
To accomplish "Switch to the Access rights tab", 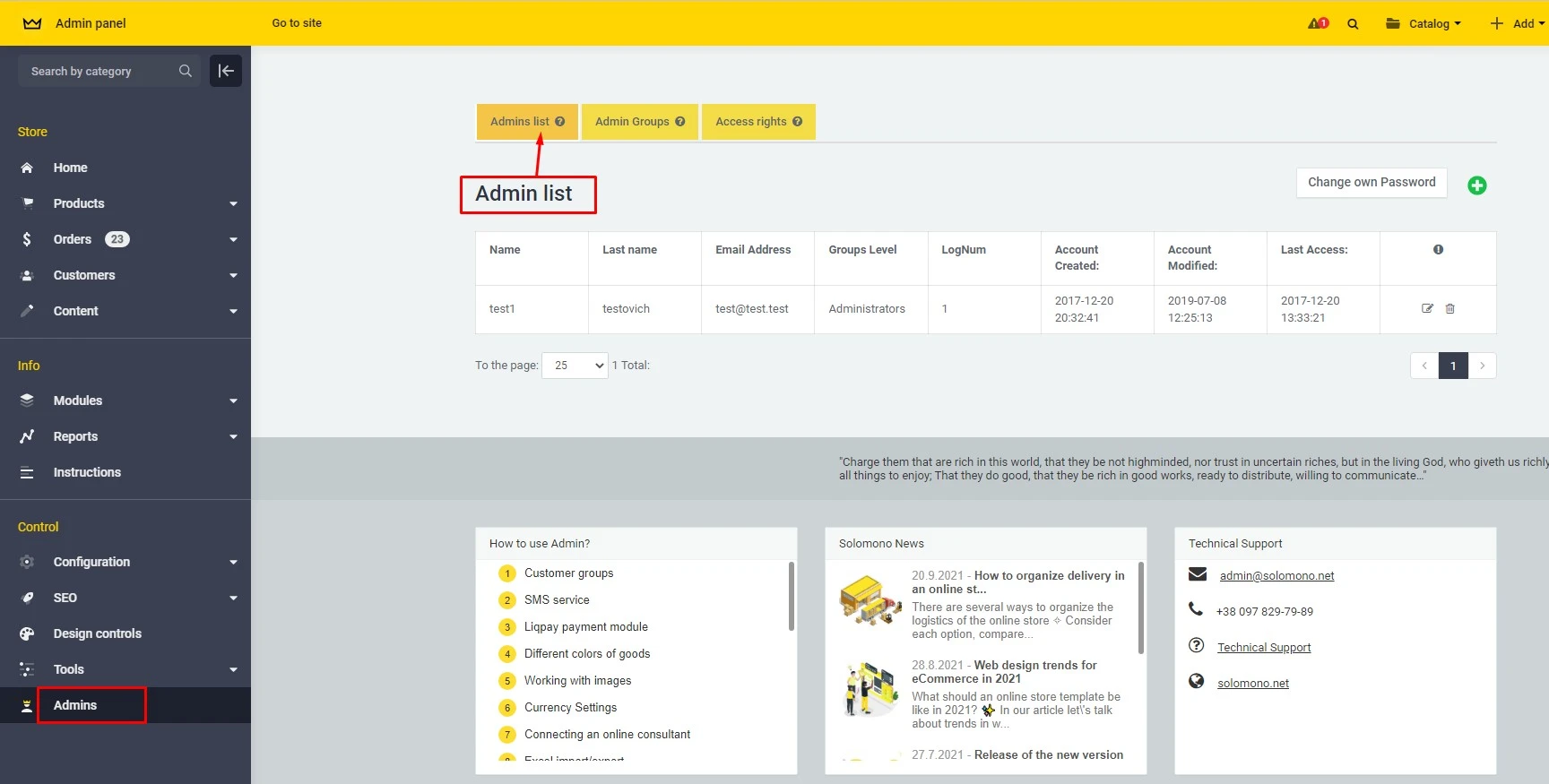I will pyautogui.click(x=758, y=122).
